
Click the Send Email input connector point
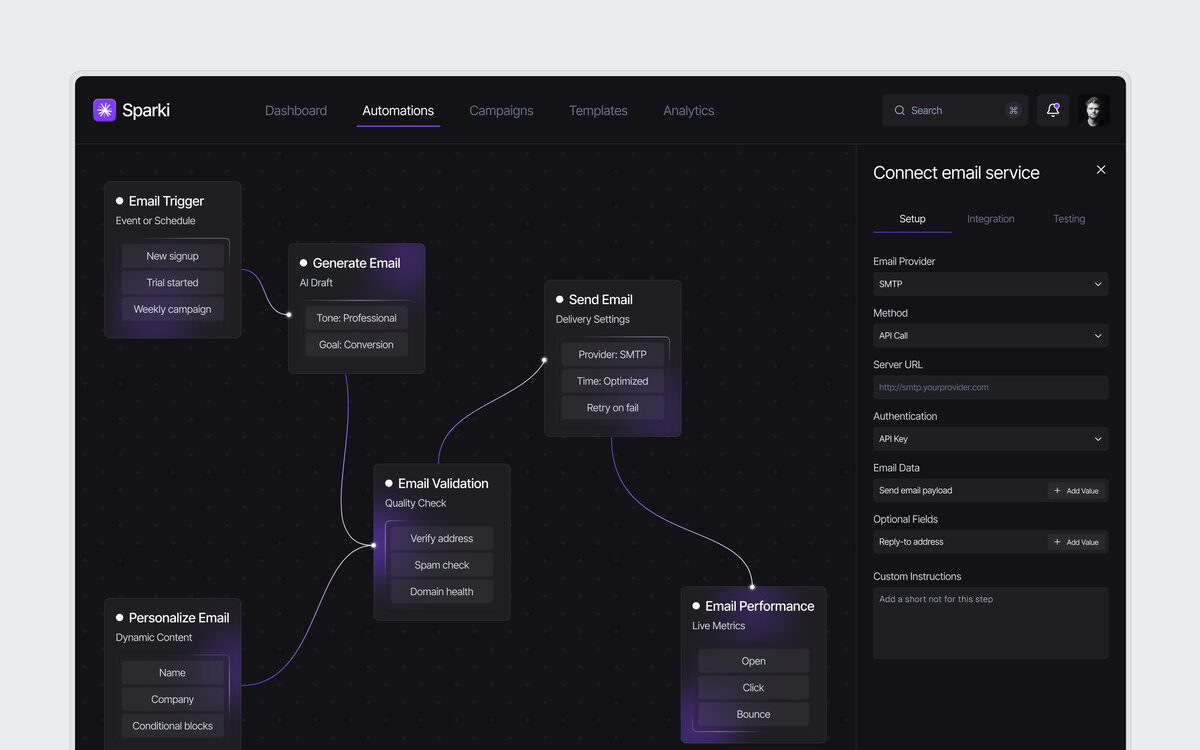545,360
